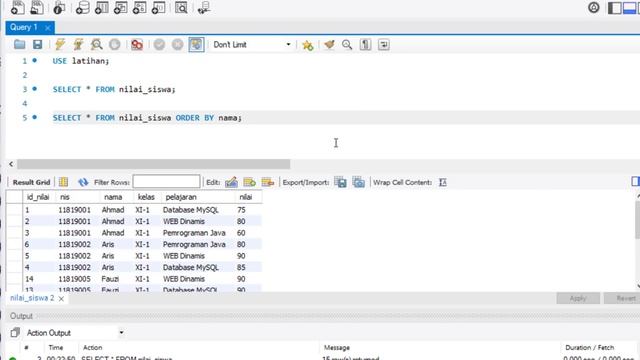Toggle word wrapping in editor
Viewport: 640px width, 360px height.
[x=384, y=44]
